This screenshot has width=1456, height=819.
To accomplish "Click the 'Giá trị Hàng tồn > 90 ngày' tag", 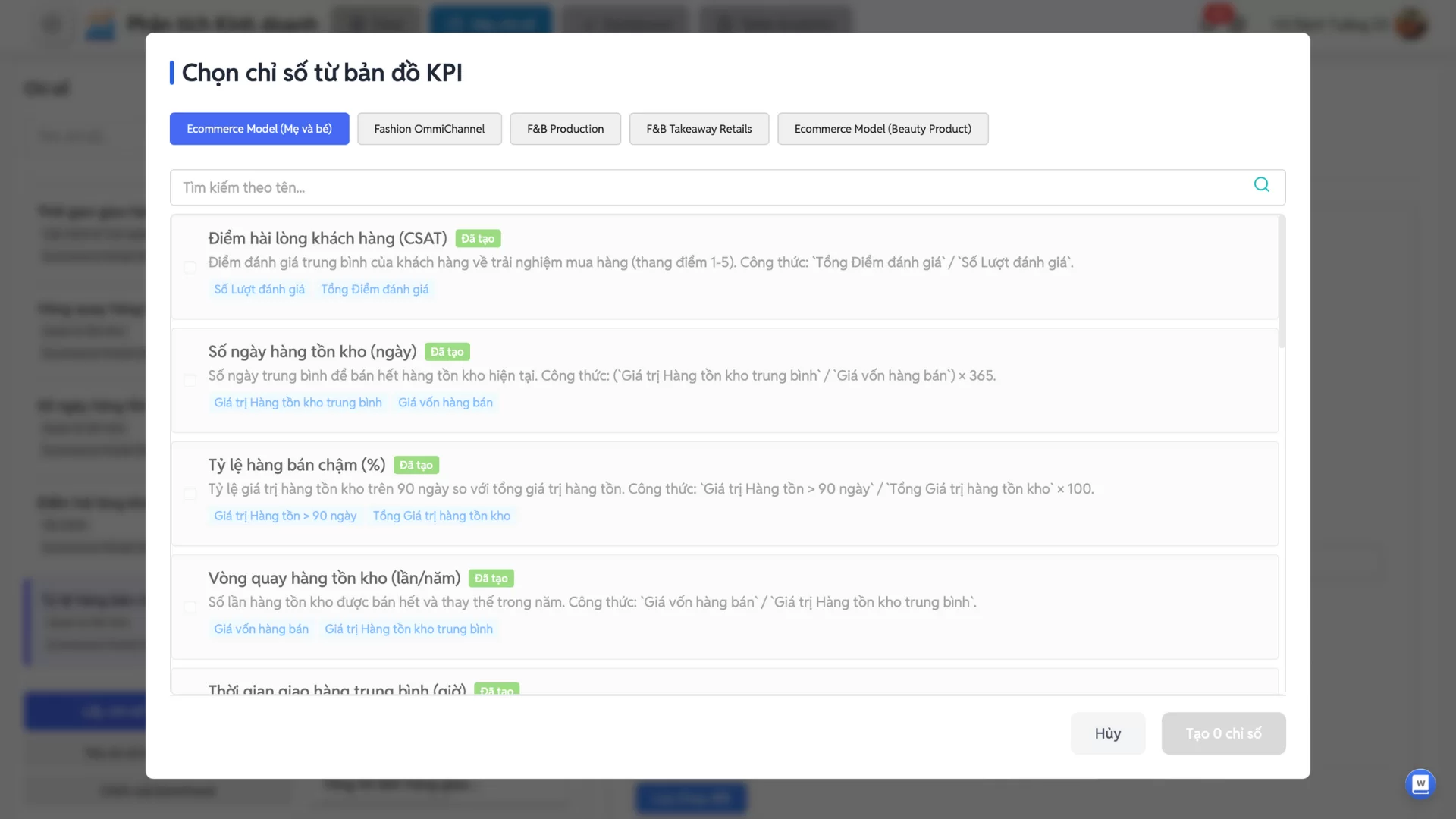I will coord(285,516).
